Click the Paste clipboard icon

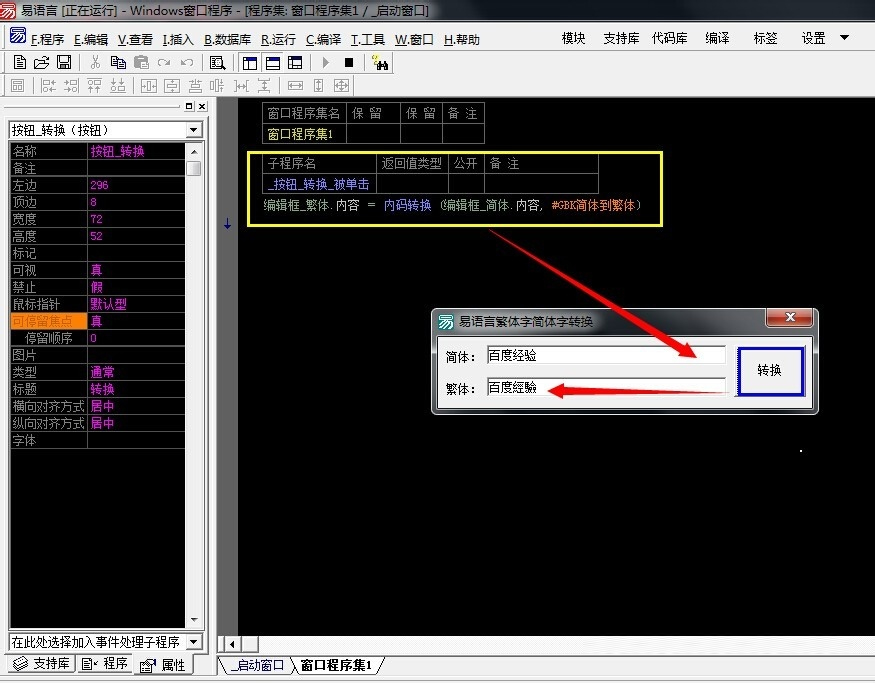(x=141, y=62)
